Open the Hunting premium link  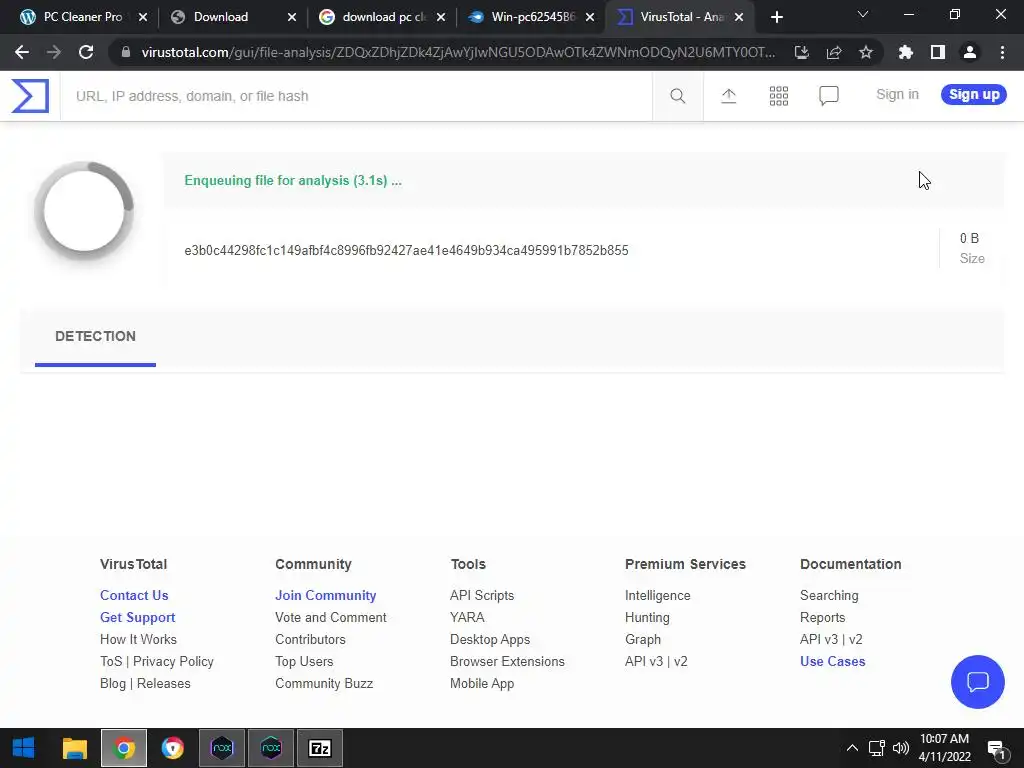[x=647, y=617]
